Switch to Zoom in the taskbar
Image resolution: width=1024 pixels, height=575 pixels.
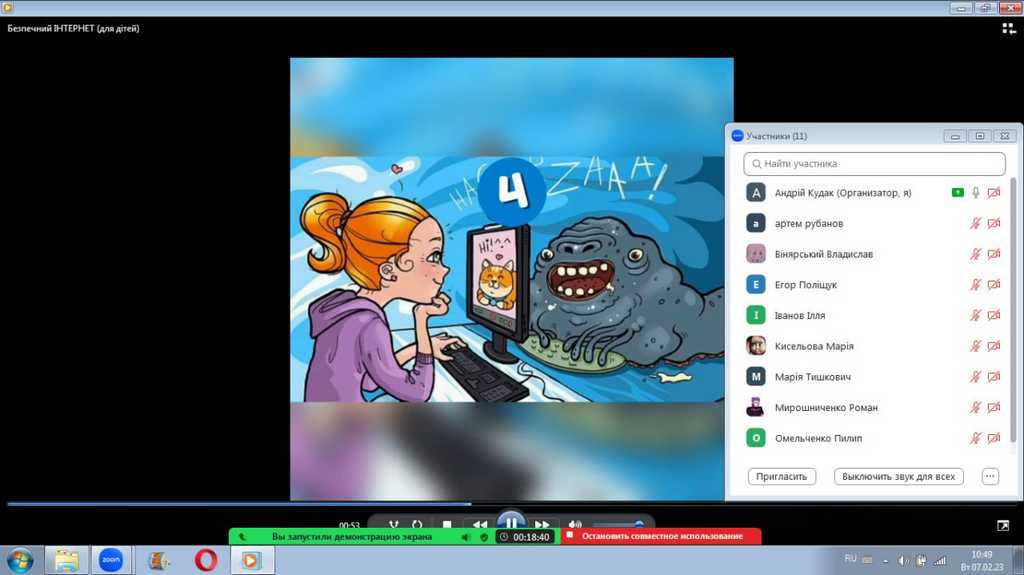tap(111, 561)
